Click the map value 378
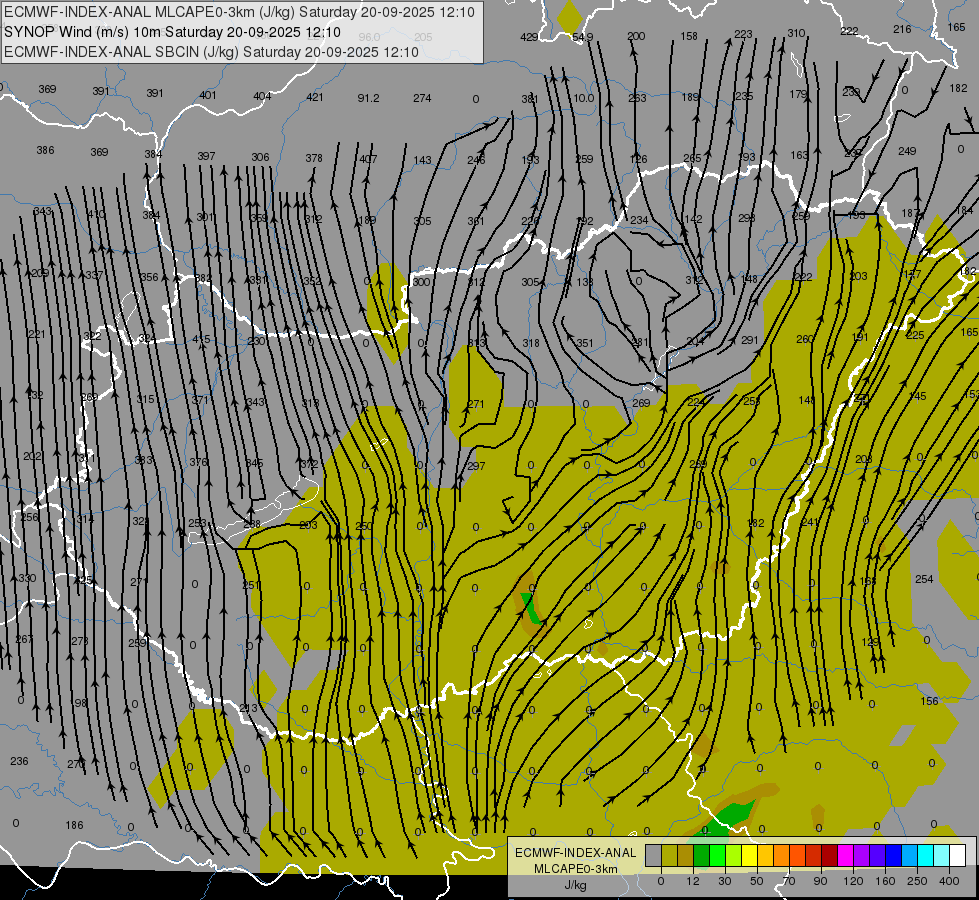Viewport: 979px width, 900px height. (314, 158)
